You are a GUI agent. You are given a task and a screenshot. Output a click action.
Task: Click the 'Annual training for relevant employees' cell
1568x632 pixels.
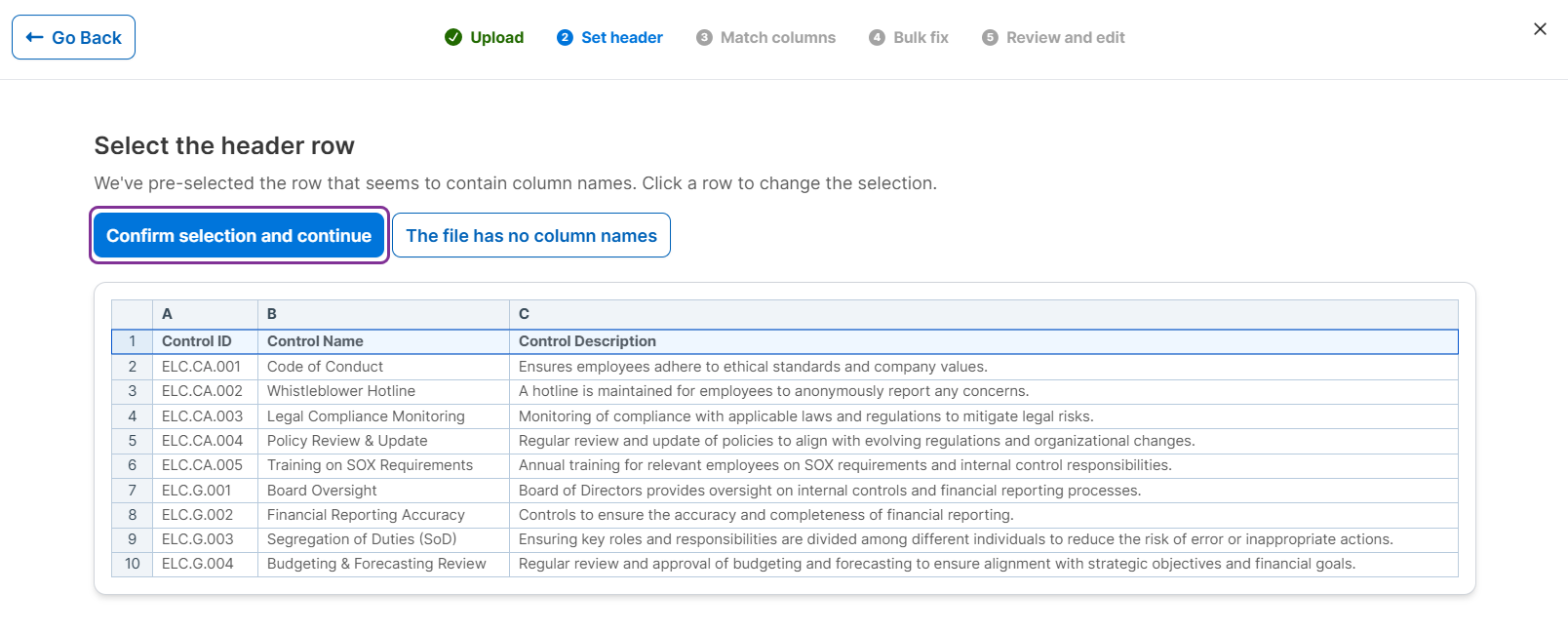coord(984,465)
